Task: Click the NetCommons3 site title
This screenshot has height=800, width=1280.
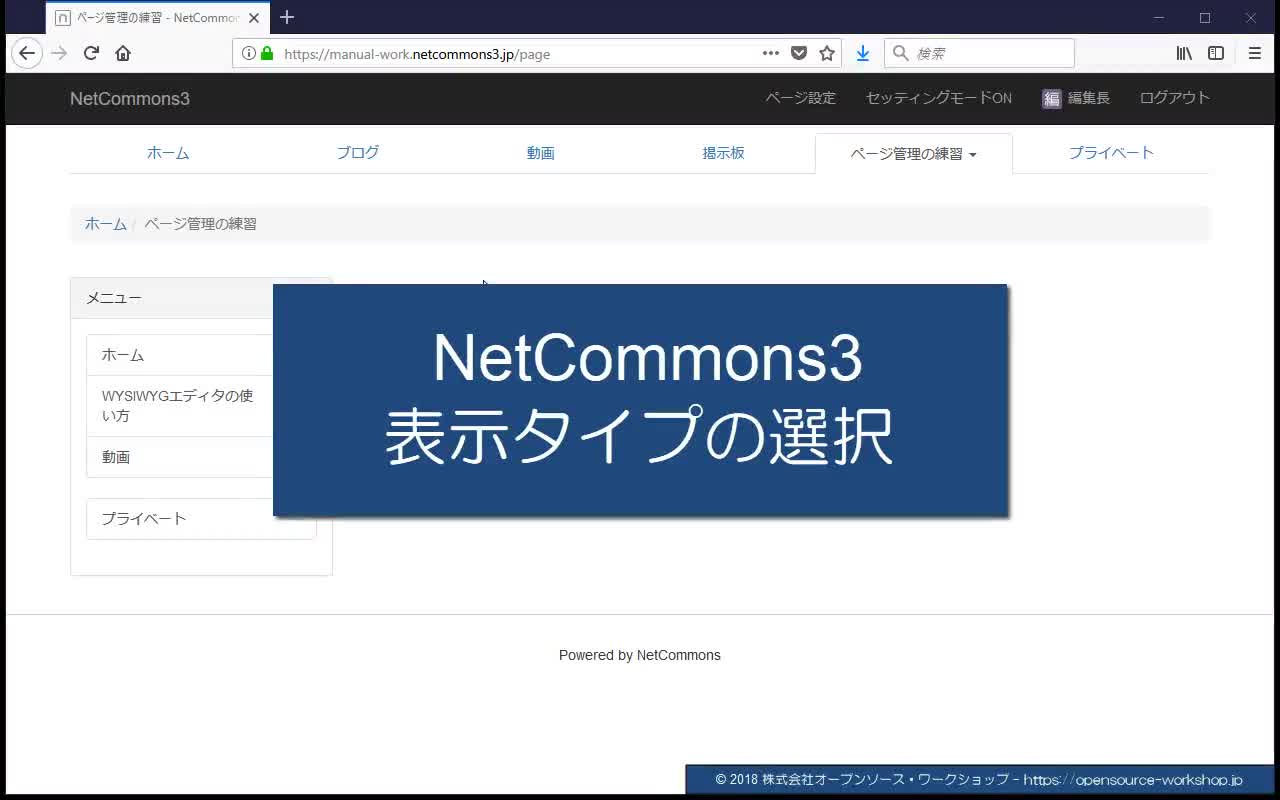Action: click(x=130, y=98)
